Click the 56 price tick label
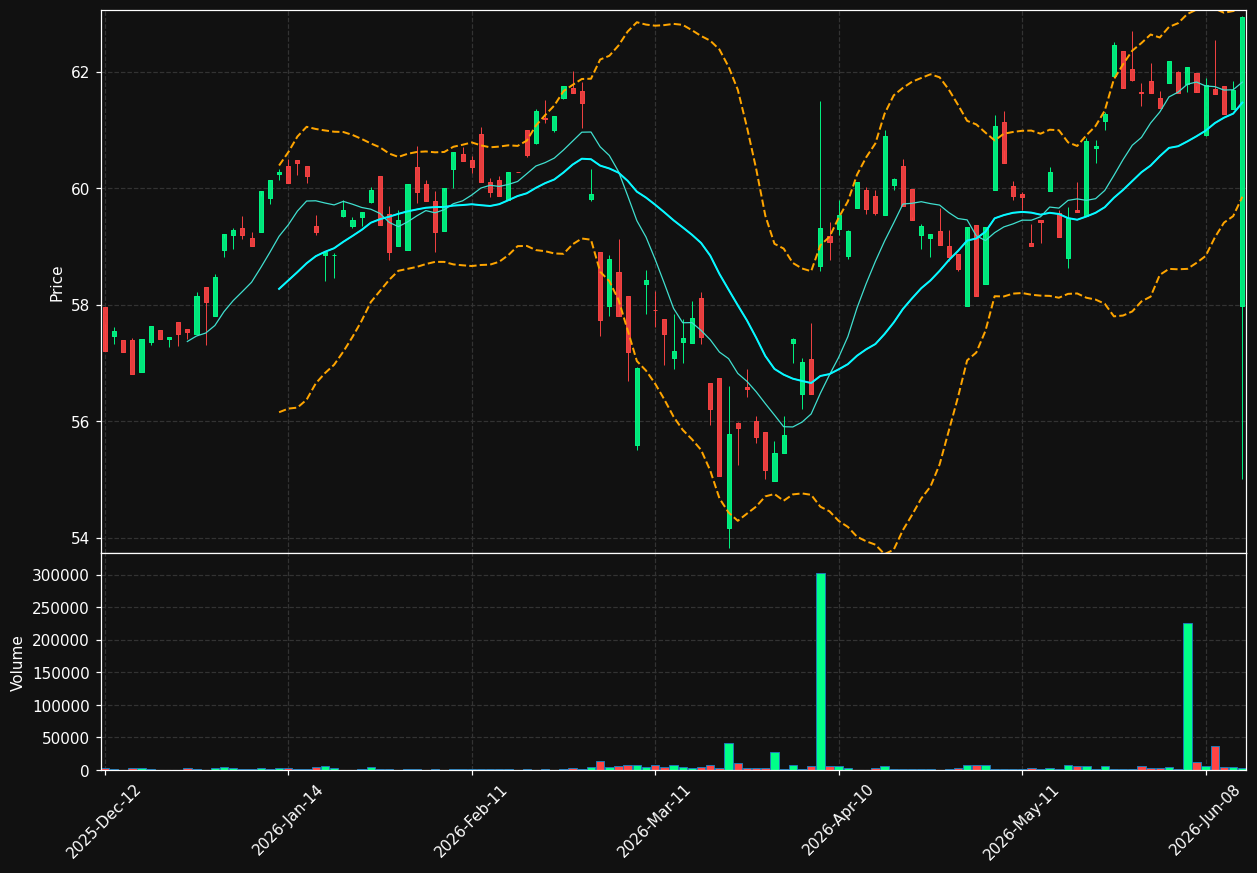 click(80, 422)
